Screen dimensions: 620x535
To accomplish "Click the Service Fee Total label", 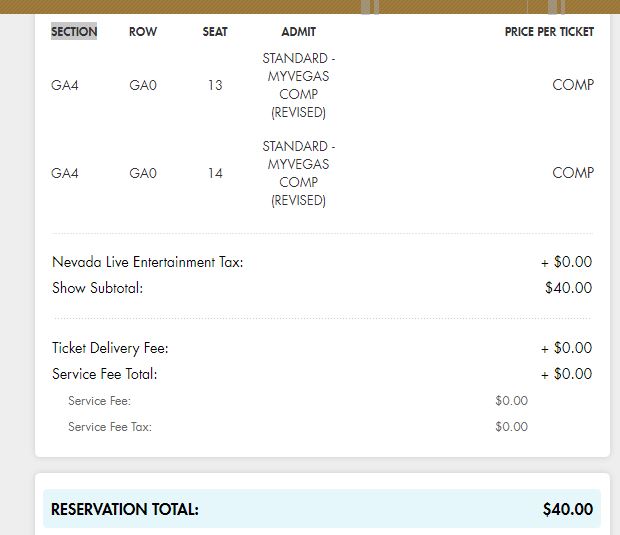I will [104, 374].
